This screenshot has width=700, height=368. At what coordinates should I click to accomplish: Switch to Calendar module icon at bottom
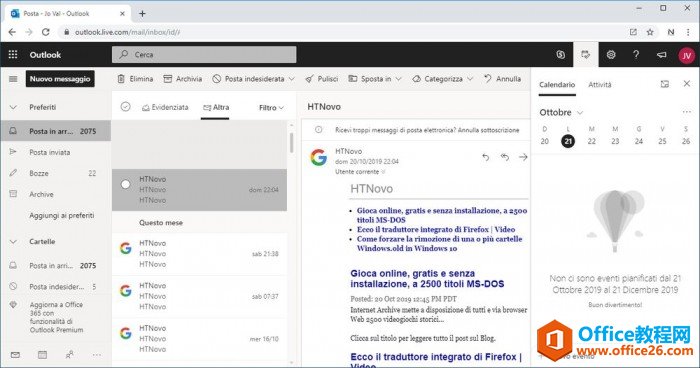coord(42,355)
